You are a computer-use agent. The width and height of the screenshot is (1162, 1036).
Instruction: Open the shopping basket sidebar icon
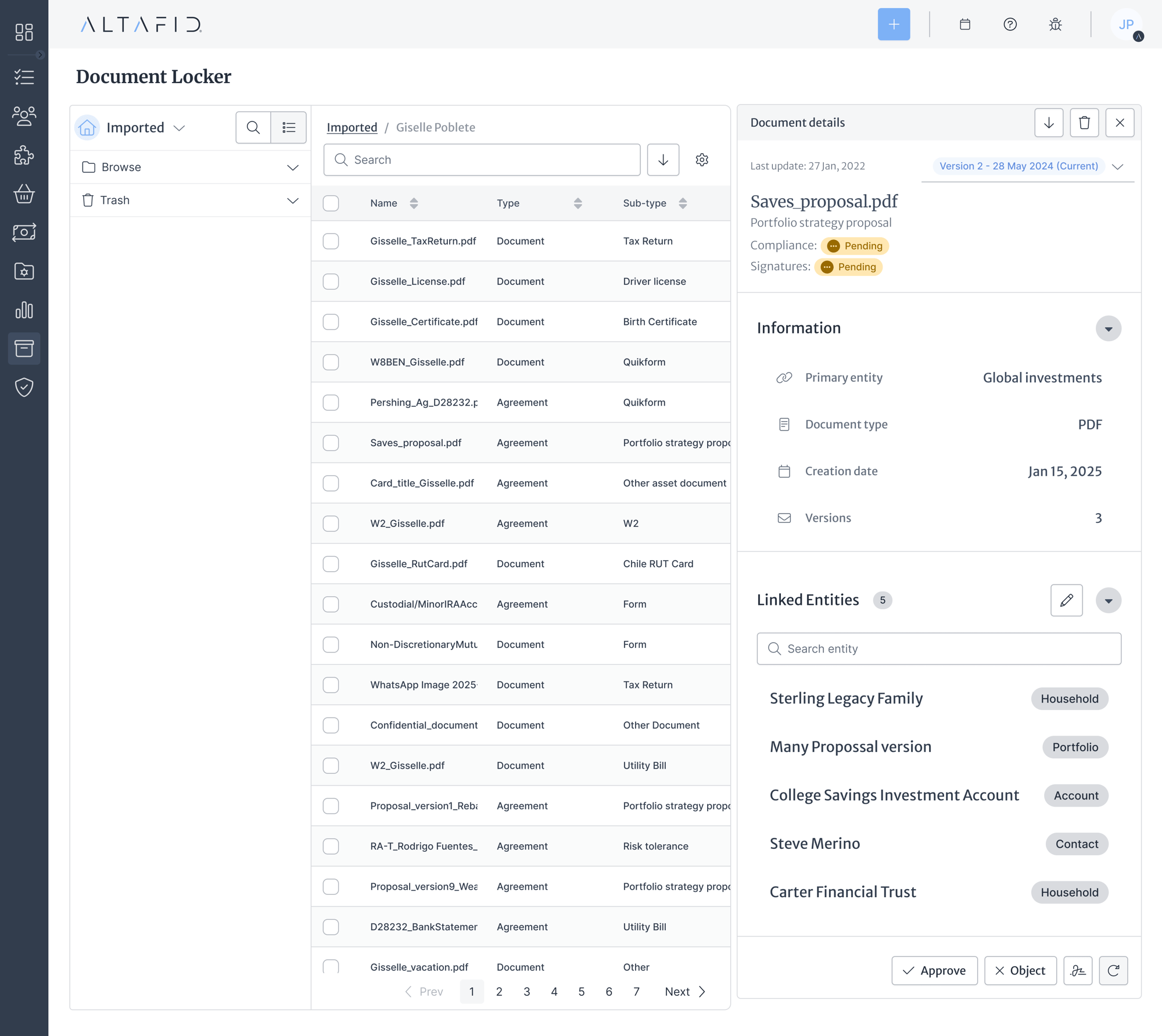[x=24, y=193]
